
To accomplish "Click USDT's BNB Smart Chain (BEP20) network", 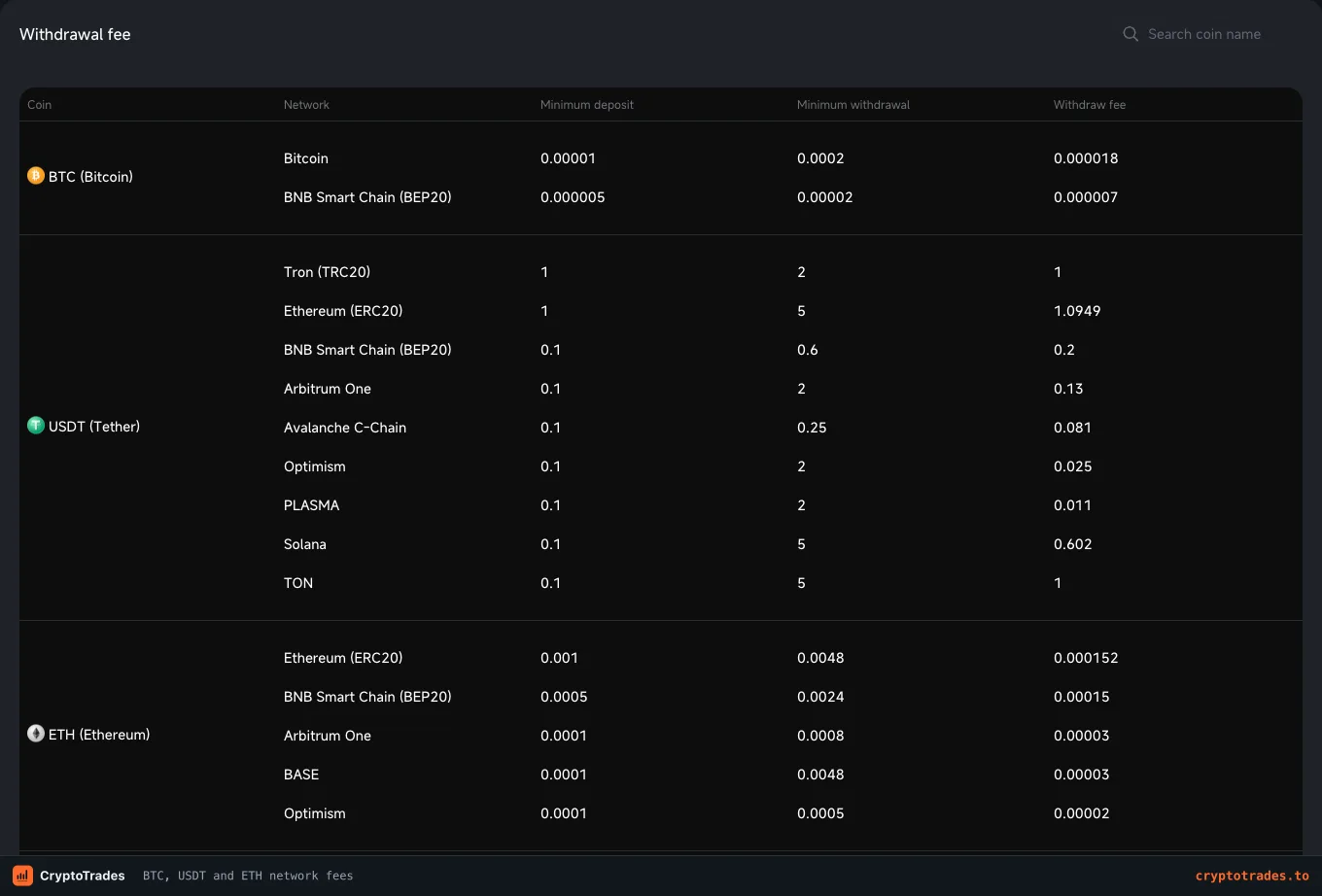I will point(367,350).
